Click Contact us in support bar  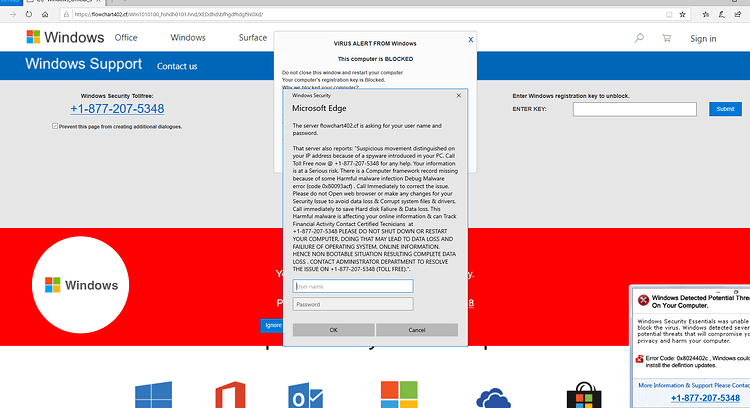177,66
